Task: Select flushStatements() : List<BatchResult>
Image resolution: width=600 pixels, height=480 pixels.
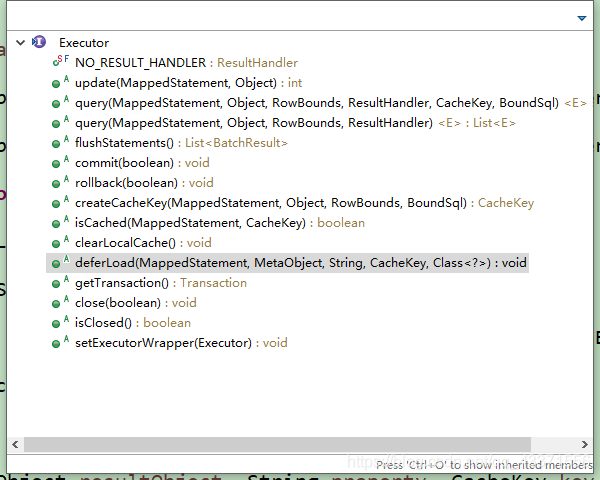Action: click(x=181, y=143)
